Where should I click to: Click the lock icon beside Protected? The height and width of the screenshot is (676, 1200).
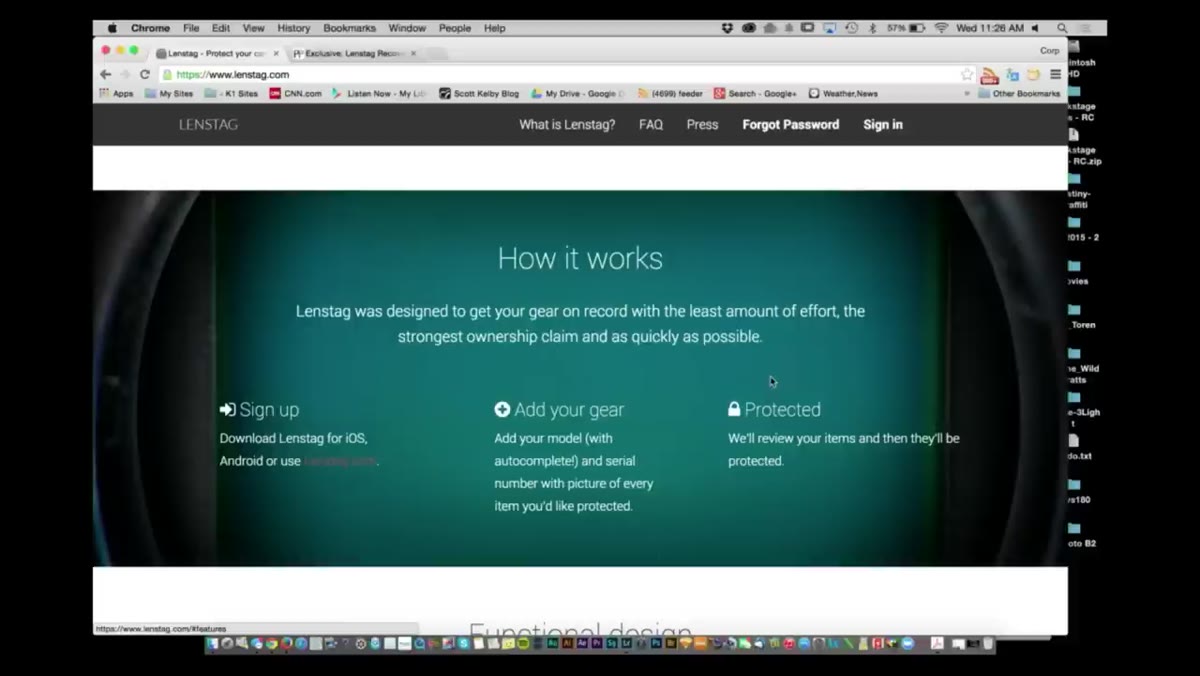[x=734, y=409]
